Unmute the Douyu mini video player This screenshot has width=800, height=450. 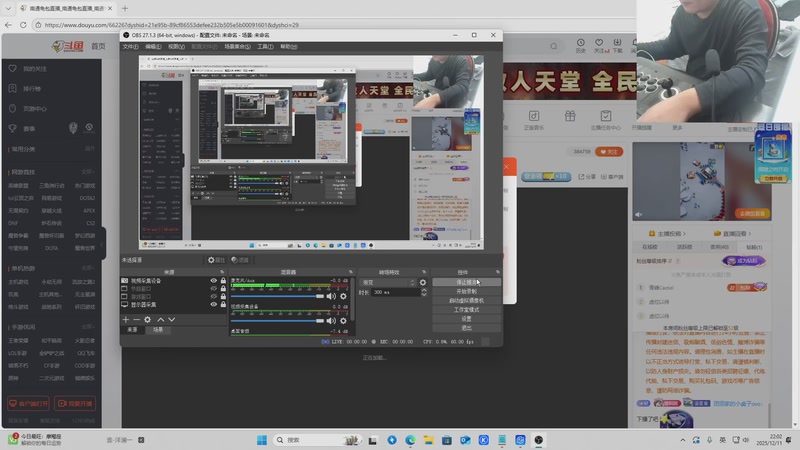point(639,214)
